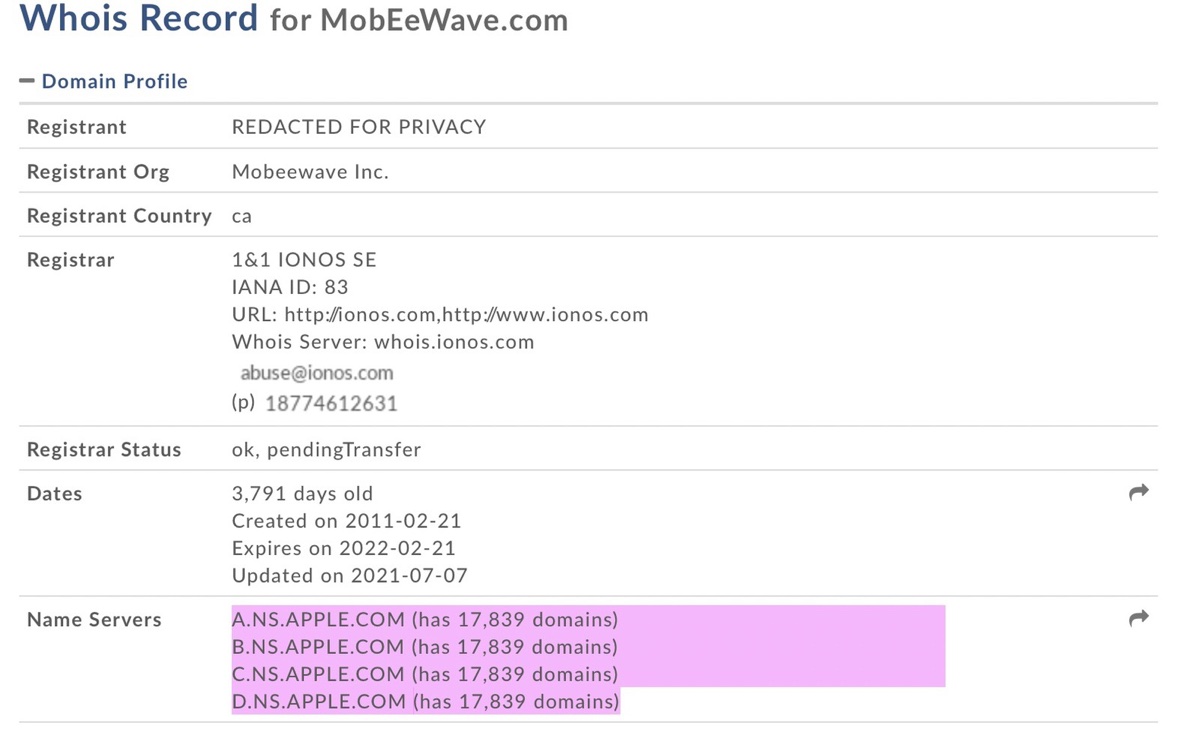
Task: Click the abuse@ionos.com email address
Action: [x=317, y=373]
